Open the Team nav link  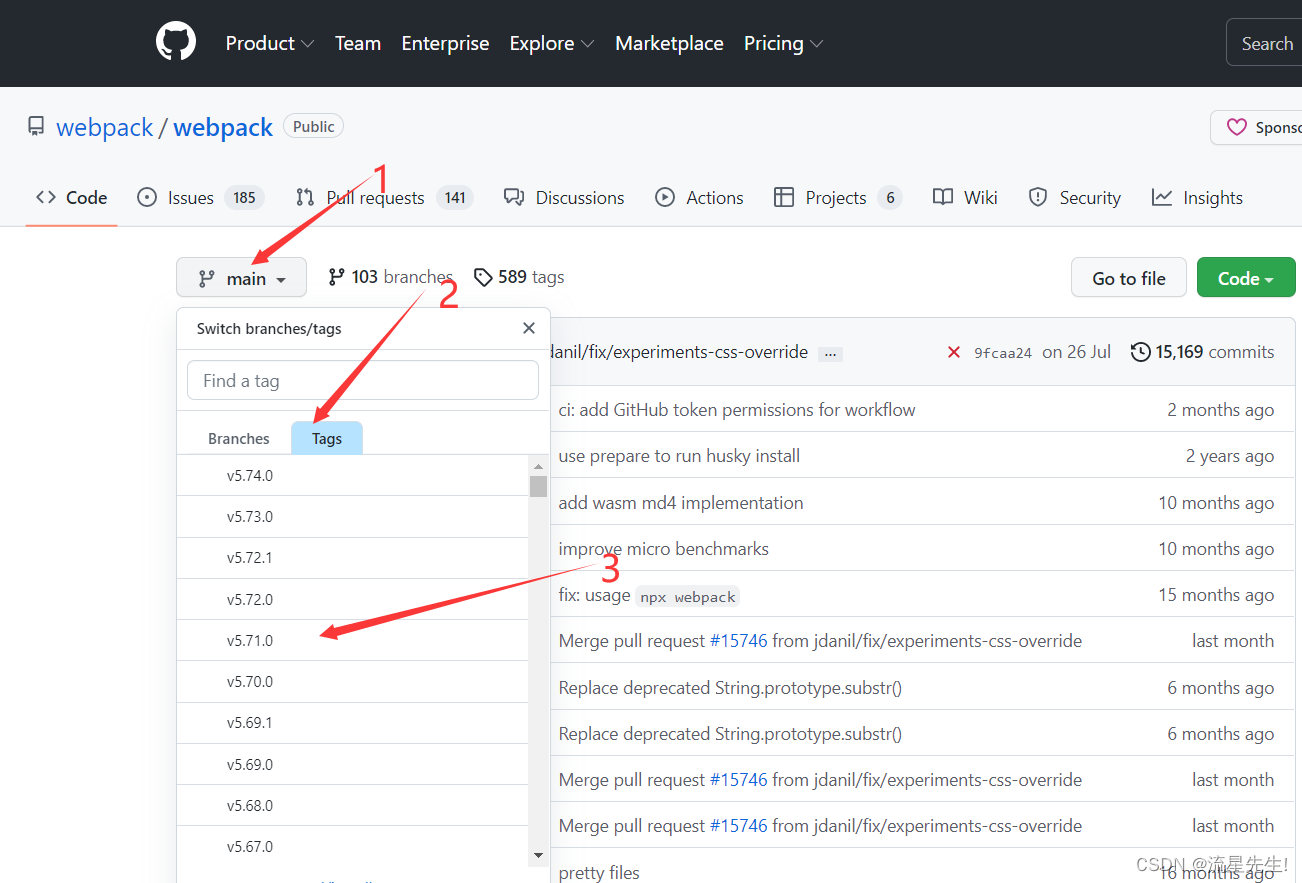pos(358,43)
